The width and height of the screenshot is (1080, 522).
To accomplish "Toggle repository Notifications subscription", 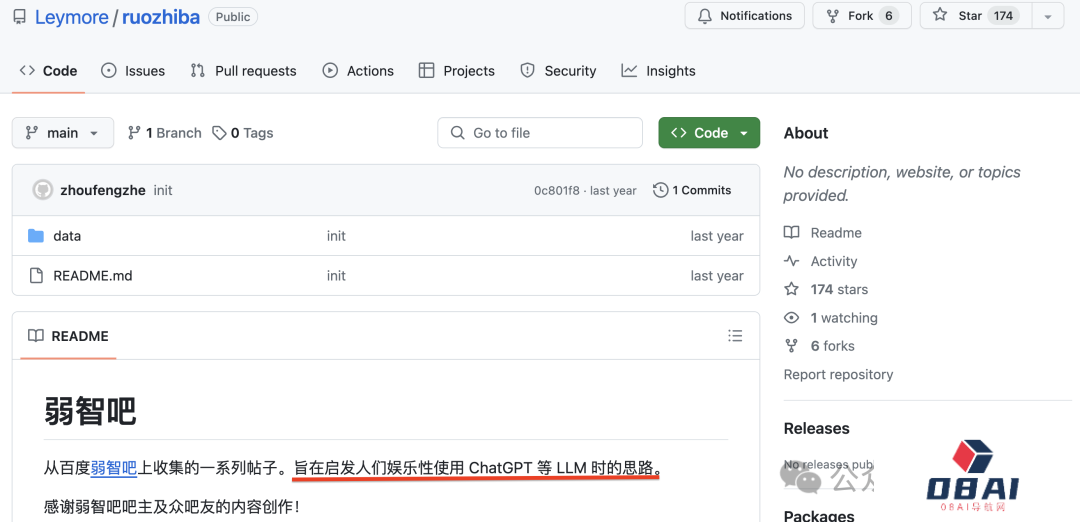I will pos(744,16).
